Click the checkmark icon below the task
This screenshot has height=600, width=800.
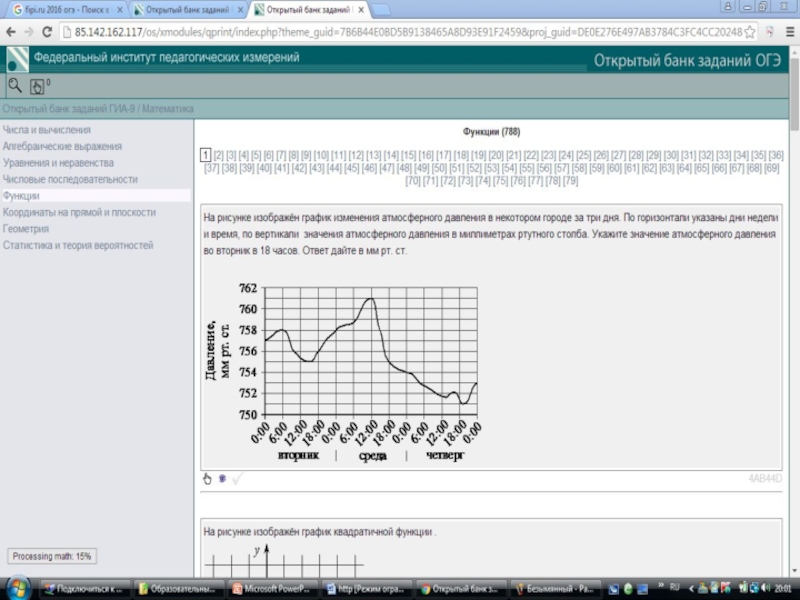[237, 479]
